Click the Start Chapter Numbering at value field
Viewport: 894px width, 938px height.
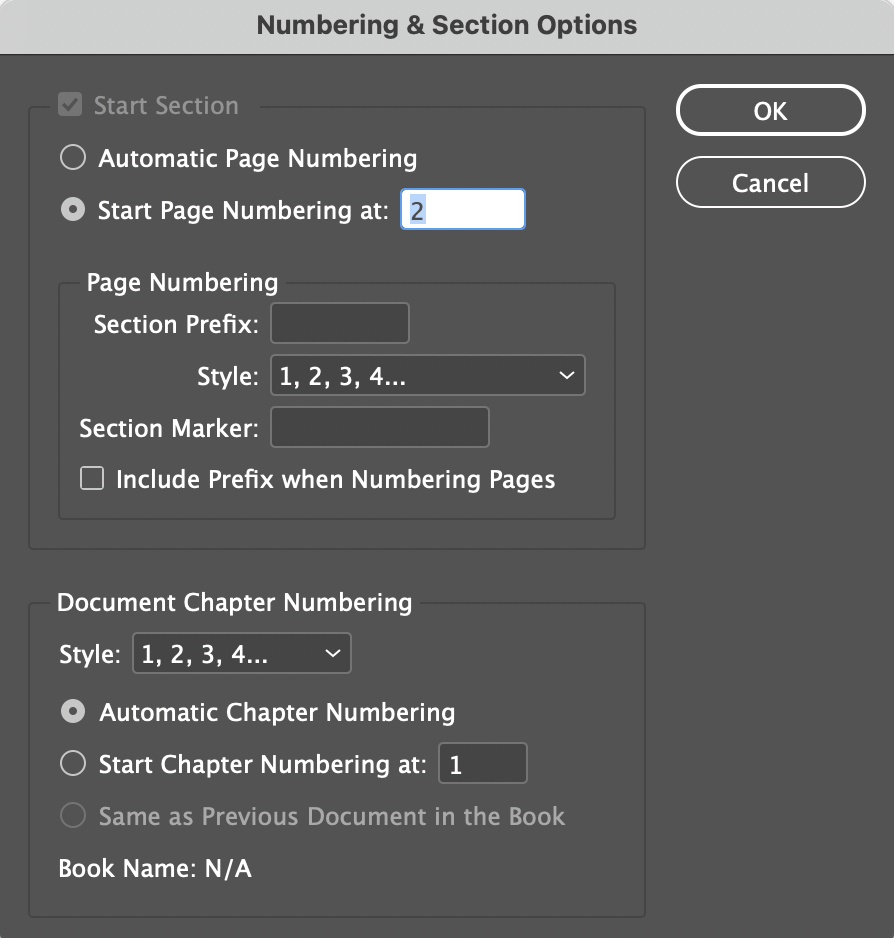click(483, 765)
